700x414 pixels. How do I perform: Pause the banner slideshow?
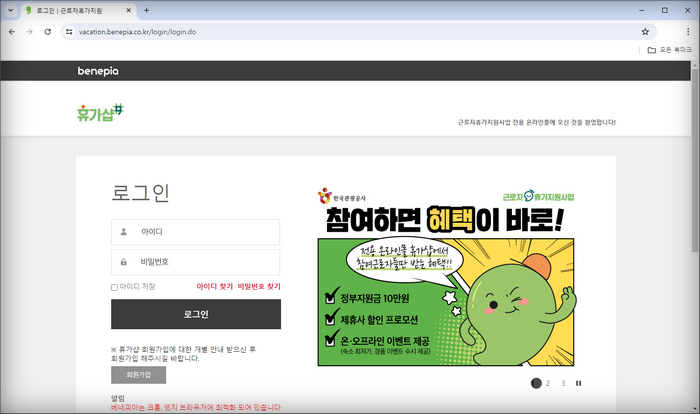[579, 383]
